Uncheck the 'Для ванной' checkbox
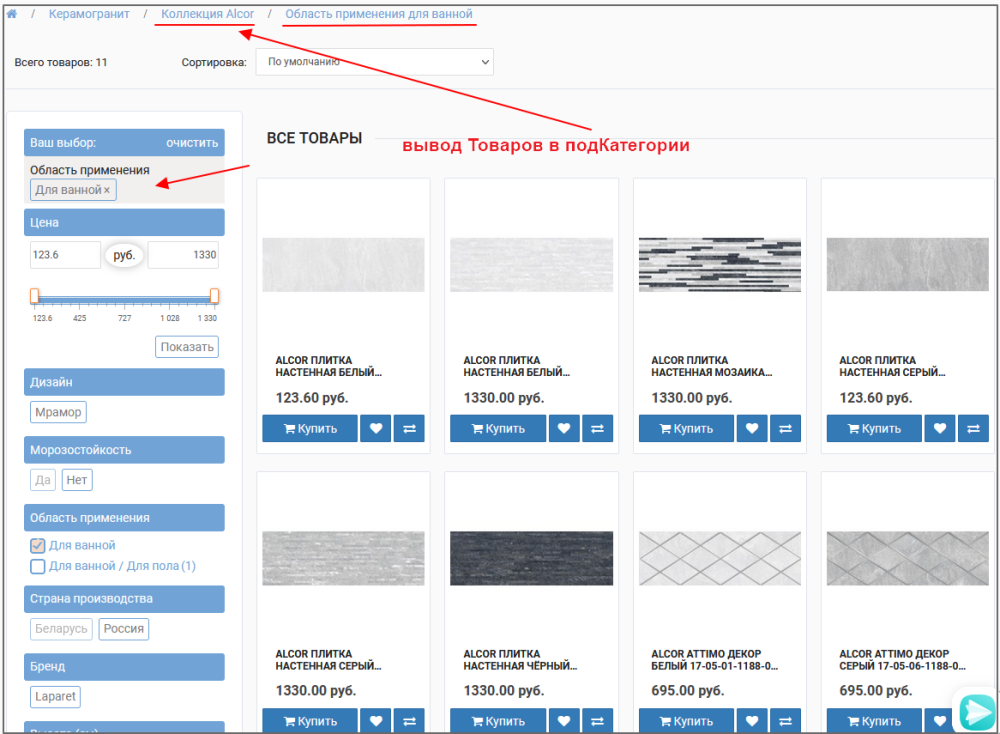The height and width of the screenshot is (734, 1000). [x=38, y=546]
